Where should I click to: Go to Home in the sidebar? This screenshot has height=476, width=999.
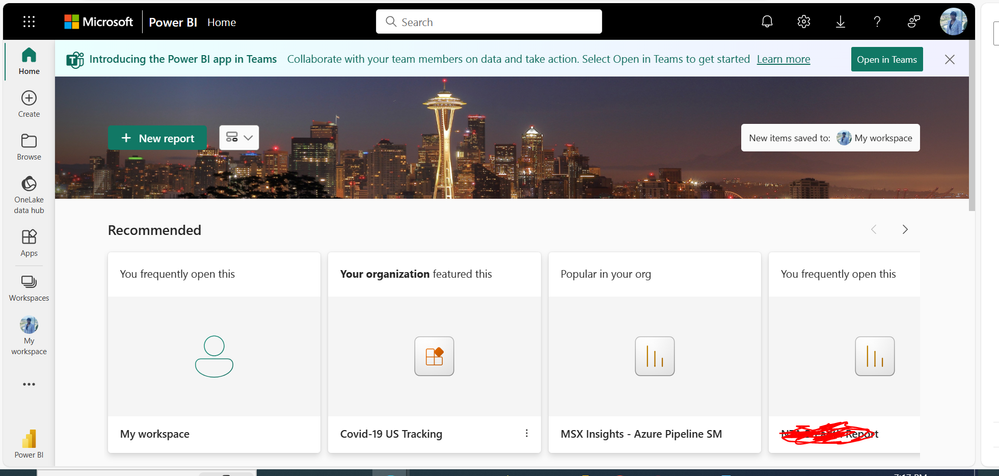coord(29,61)
